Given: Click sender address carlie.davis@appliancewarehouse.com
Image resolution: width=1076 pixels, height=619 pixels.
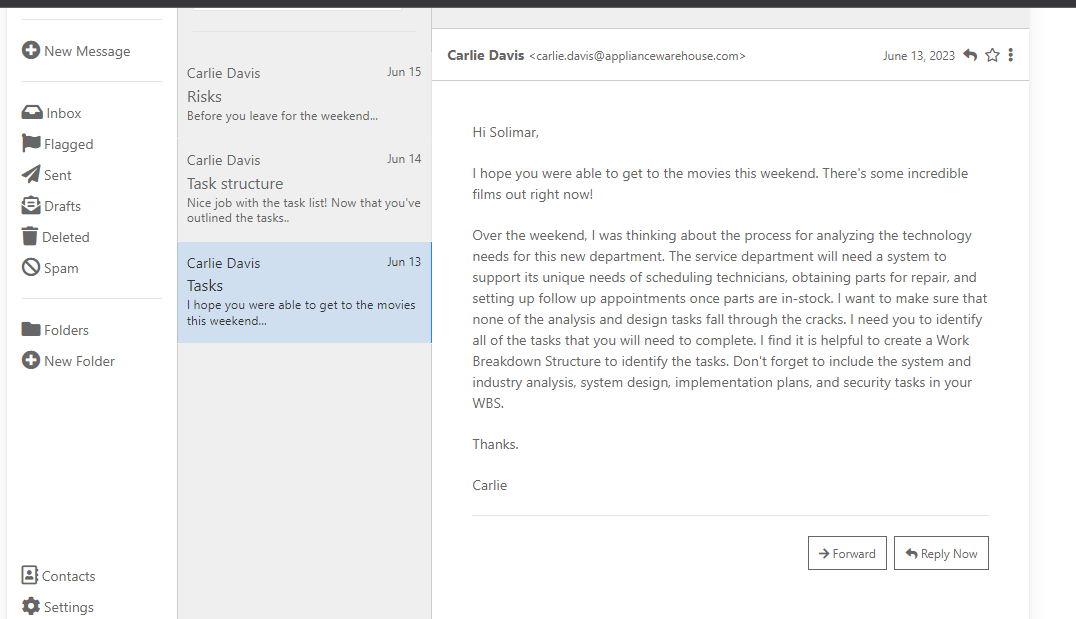Looking at the screenshot, I should point(637,56).
